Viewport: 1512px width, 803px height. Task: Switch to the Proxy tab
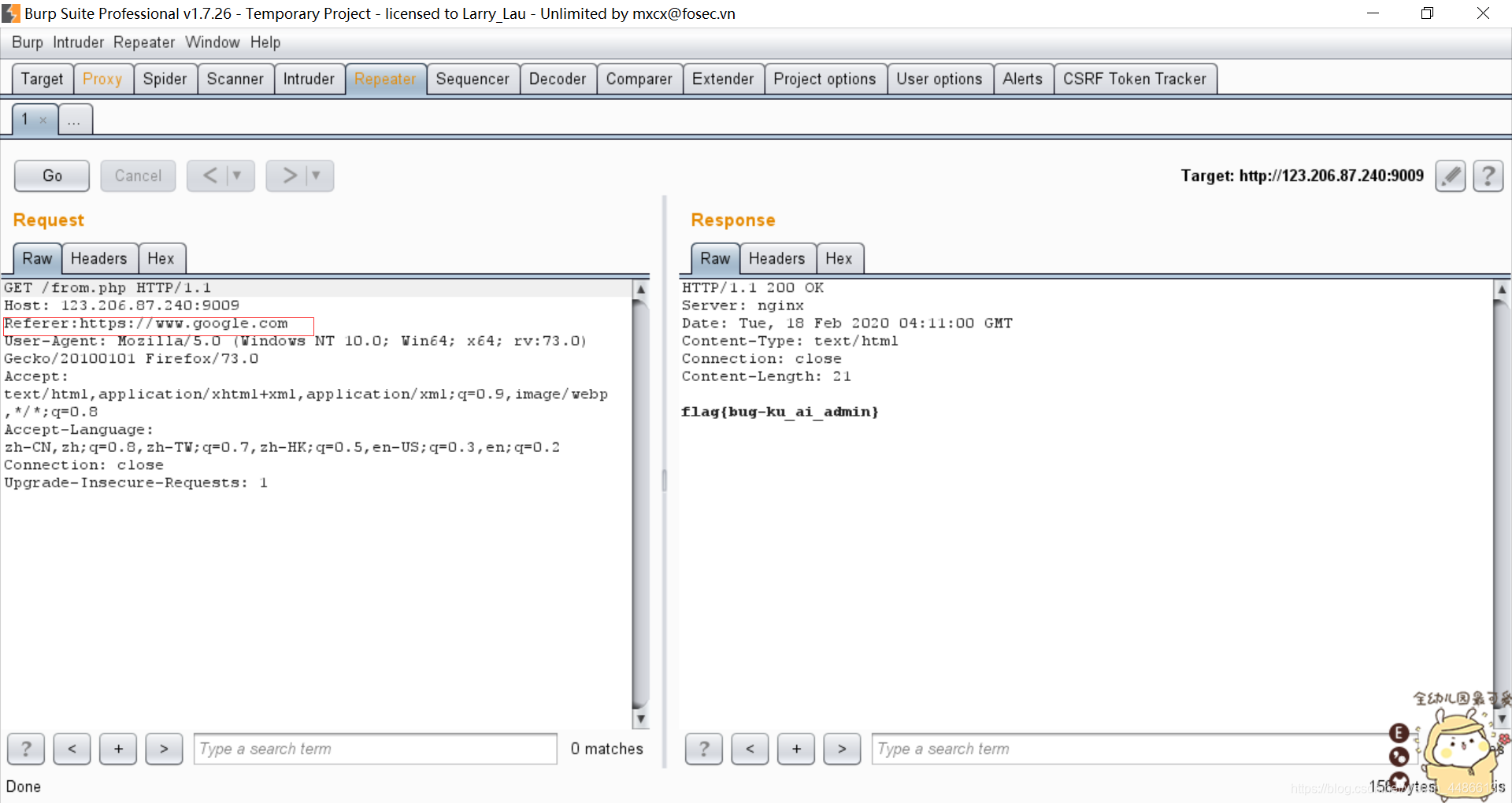click(102, 79)
